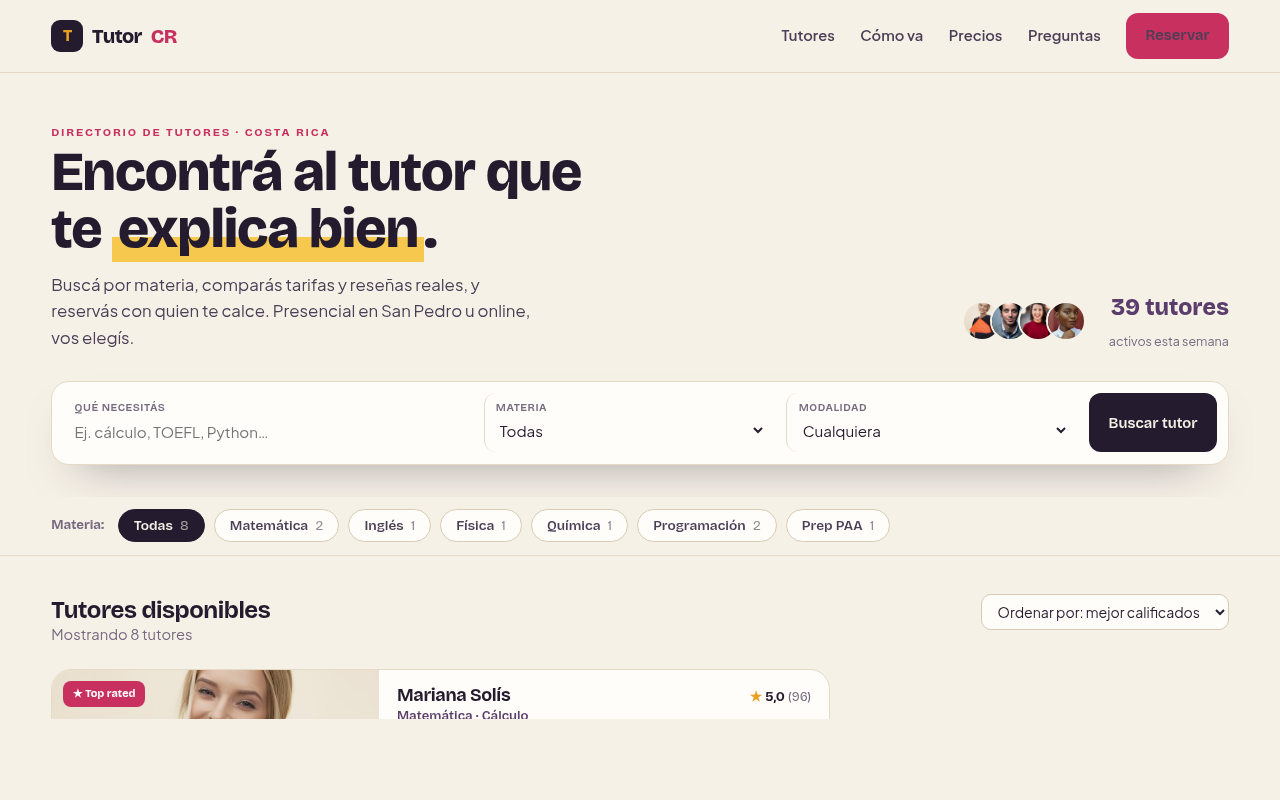
Task: Click the second tutor avatar in the group
Action: click(1010, 321)
